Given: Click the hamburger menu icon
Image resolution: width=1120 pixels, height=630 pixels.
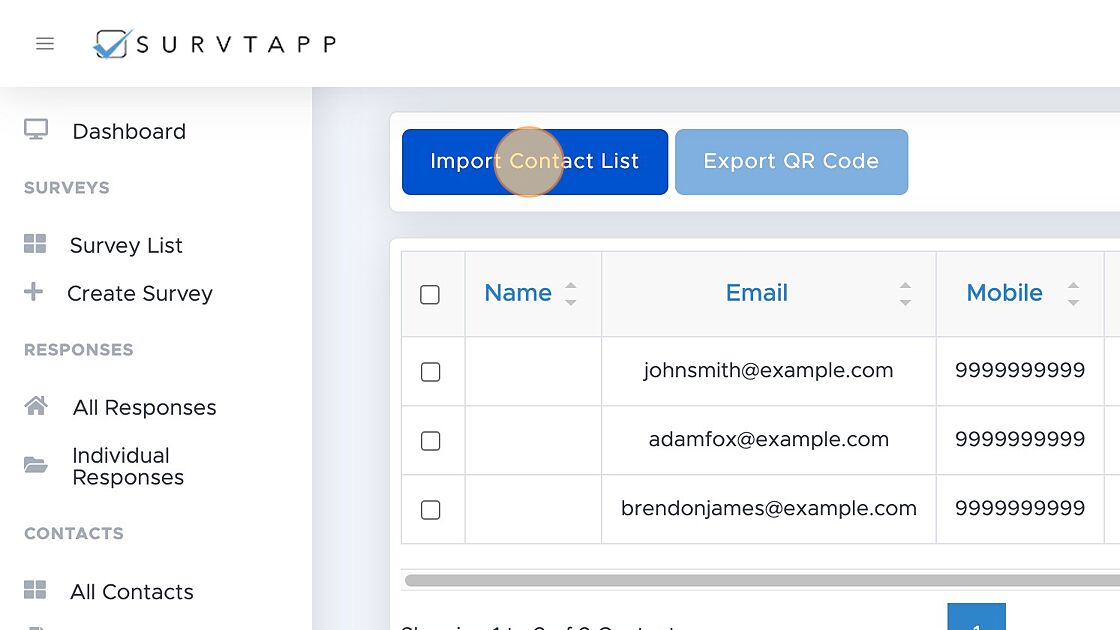Looking at the screenshot, I should pyautogui.click(x=45, y=44).
